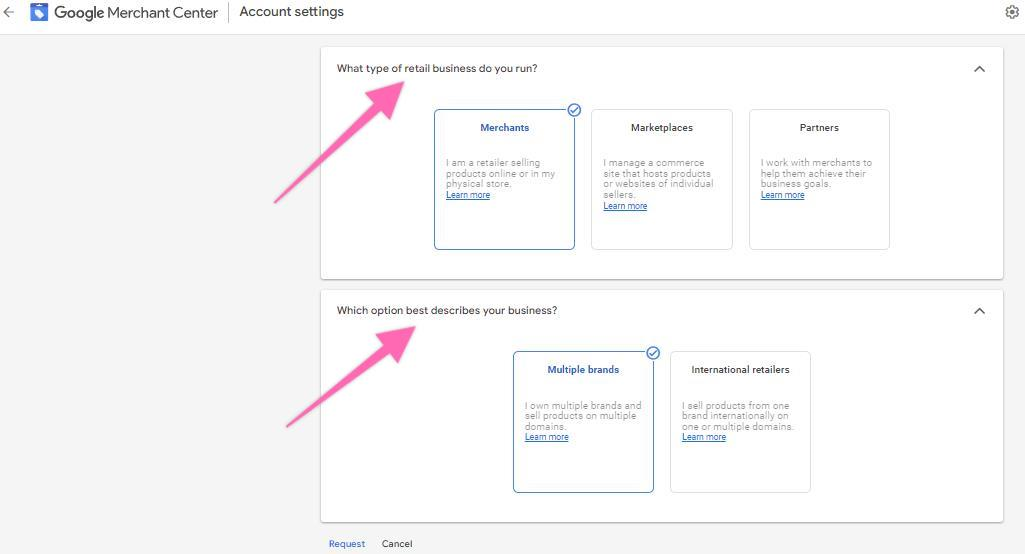This screenshot has height=554, width=1025.
Task: Select the Merchants business type card
Action: (x=504, y=179)
